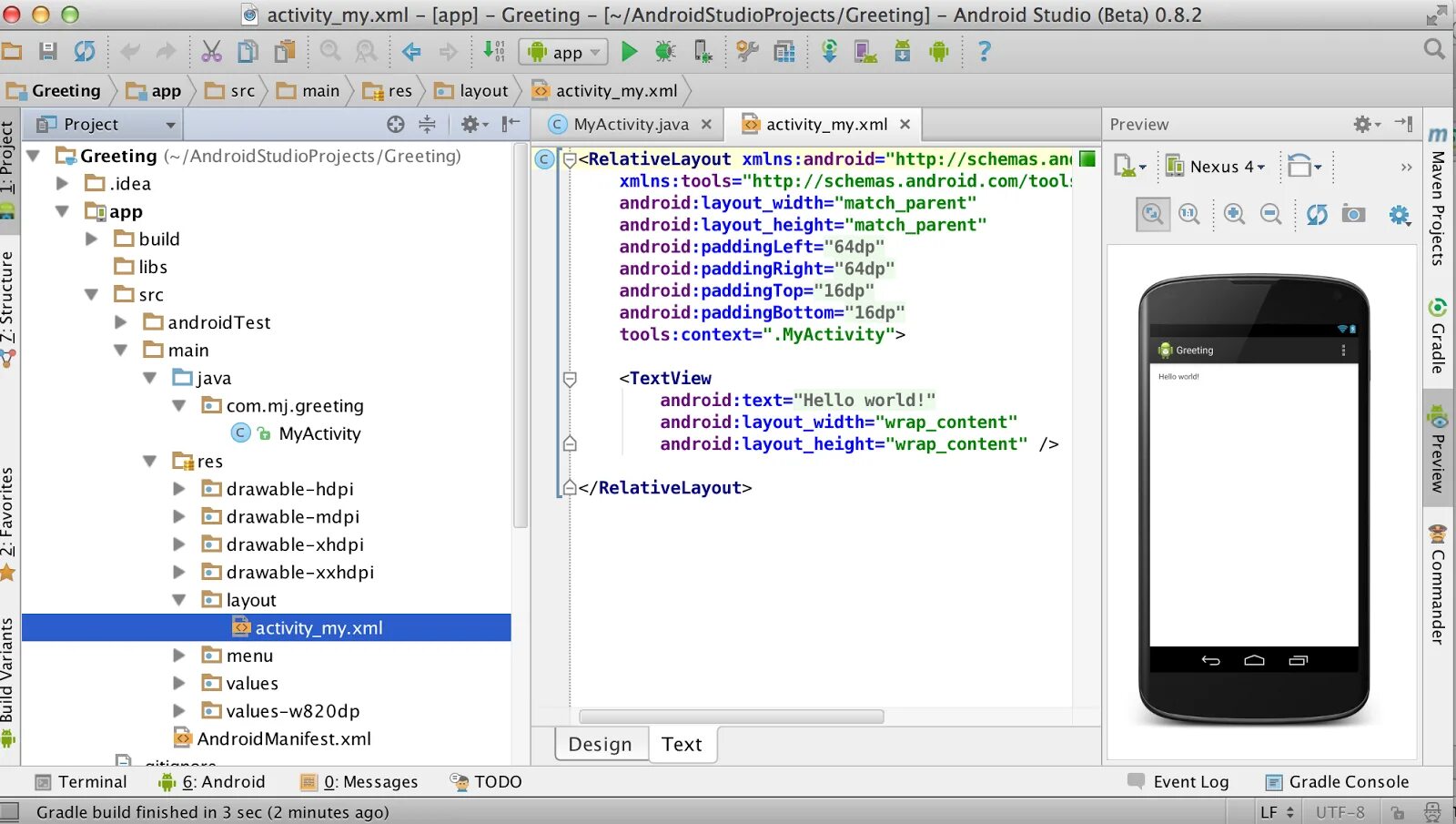
Task: Click the preview Zoom In icon
Action: [1235, 214]
